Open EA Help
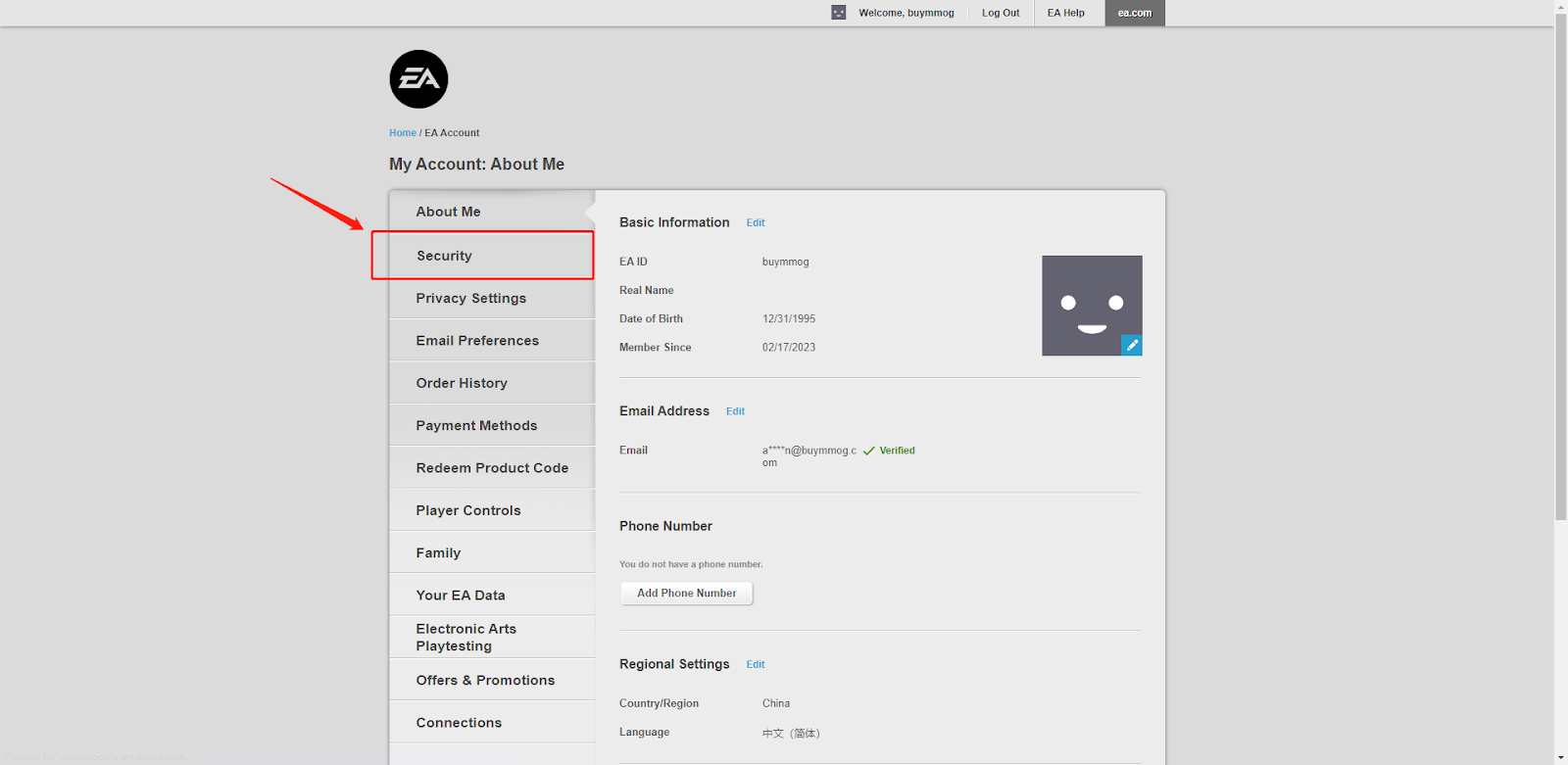The width and height of the screenshot is (1568, 765). pos(1066,13)
